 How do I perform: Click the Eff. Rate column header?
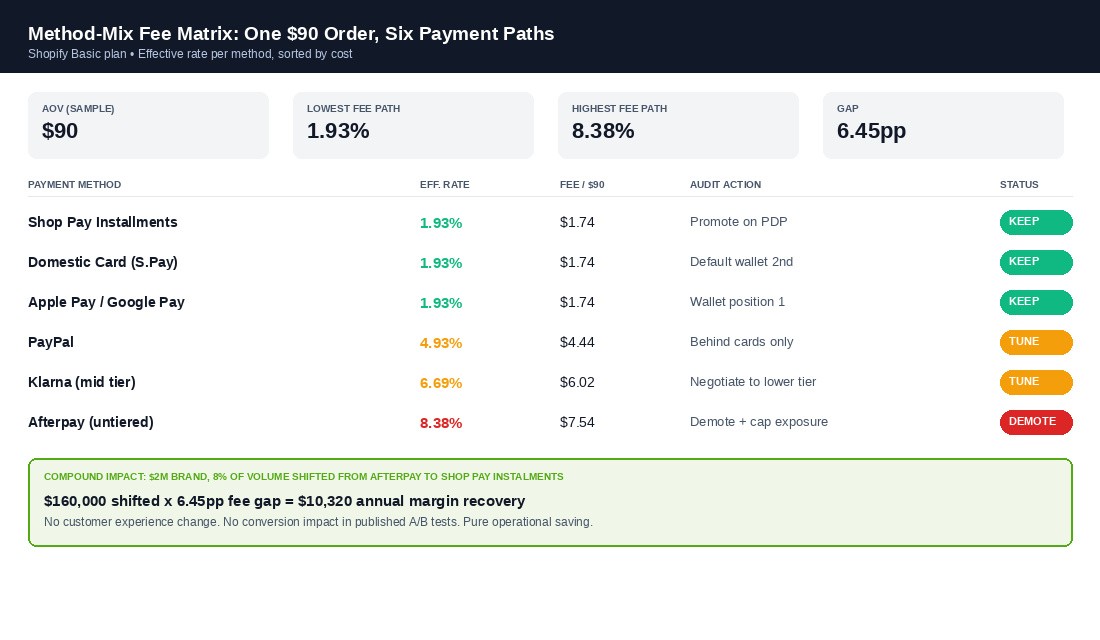445,185
